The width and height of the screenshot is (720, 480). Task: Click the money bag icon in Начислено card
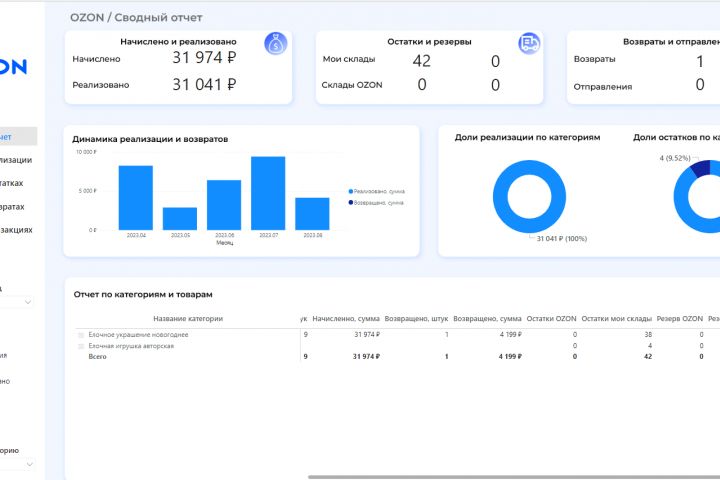click(x=276, y=44)
